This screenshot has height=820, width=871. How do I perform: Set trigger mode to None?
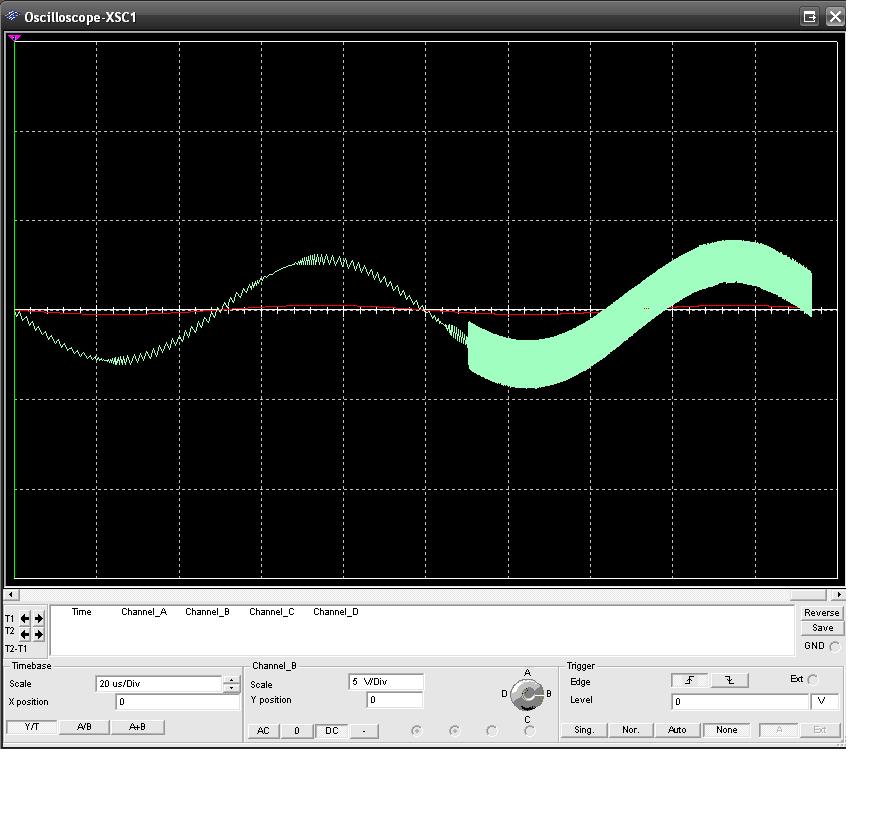(x=727, y=730)
